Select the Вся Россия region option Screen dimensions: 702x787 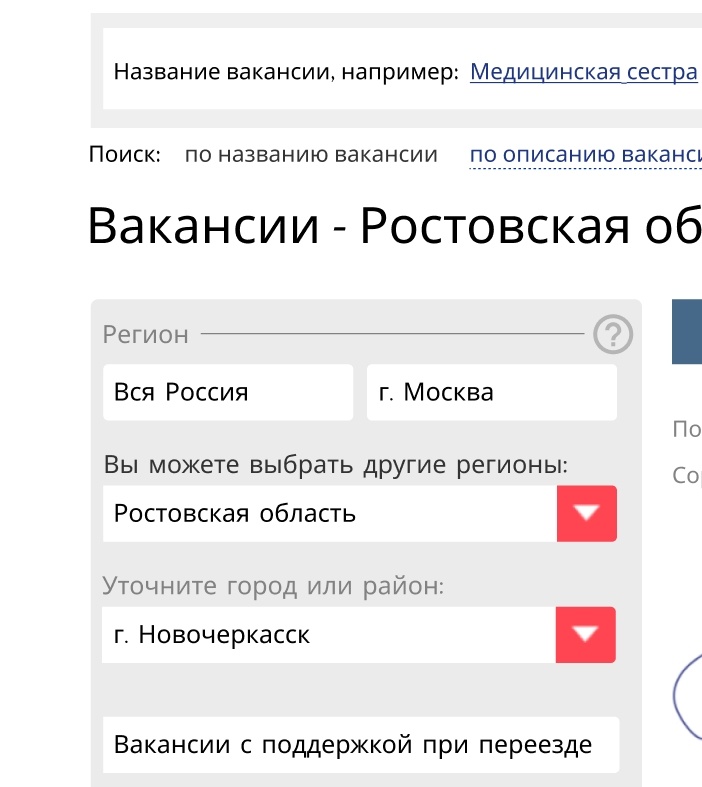coord(227,392)
